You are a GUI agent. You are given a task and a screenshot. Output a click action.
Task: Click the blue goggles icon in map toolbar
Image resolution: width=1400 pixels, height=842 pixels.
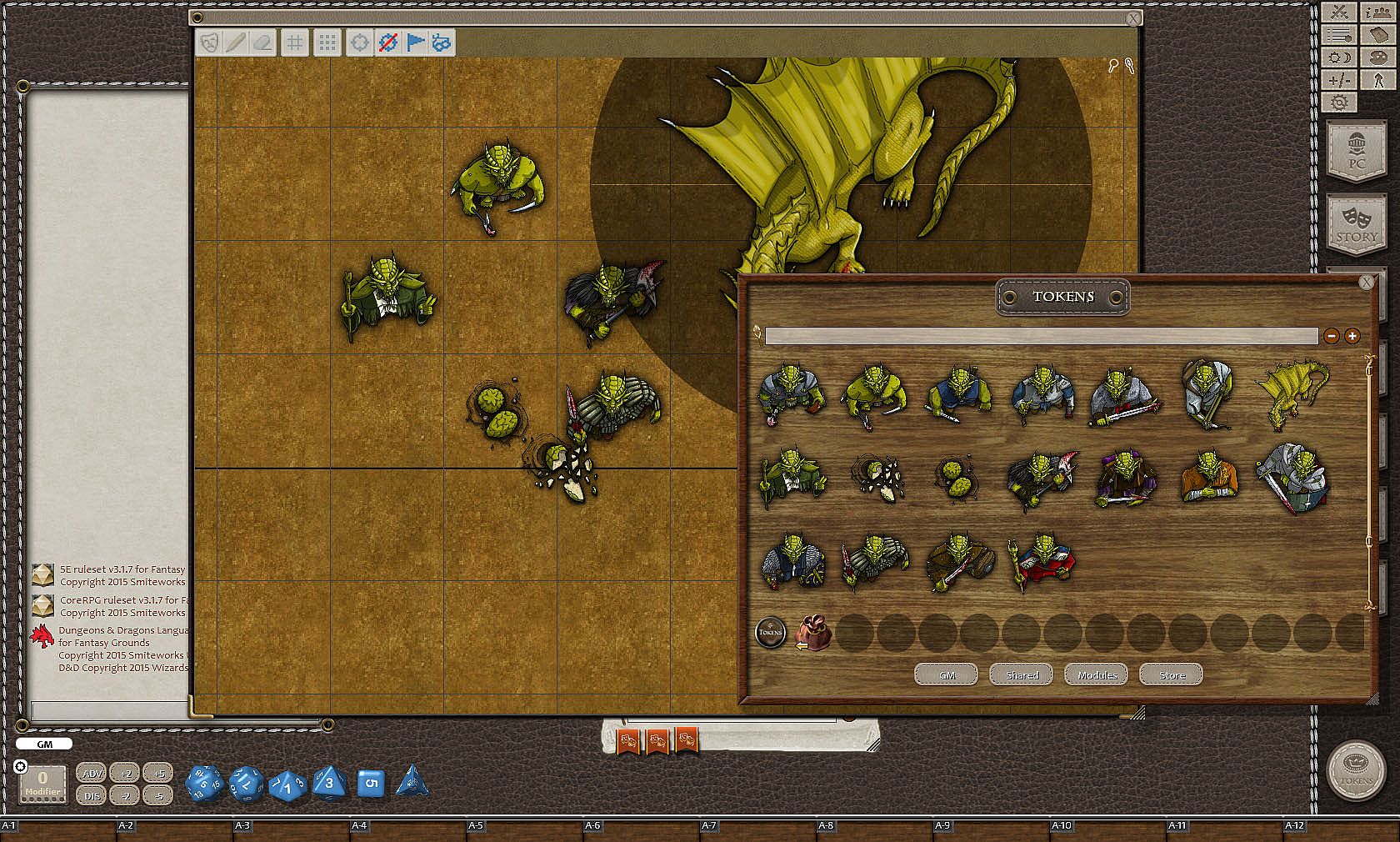pos(442,43)
